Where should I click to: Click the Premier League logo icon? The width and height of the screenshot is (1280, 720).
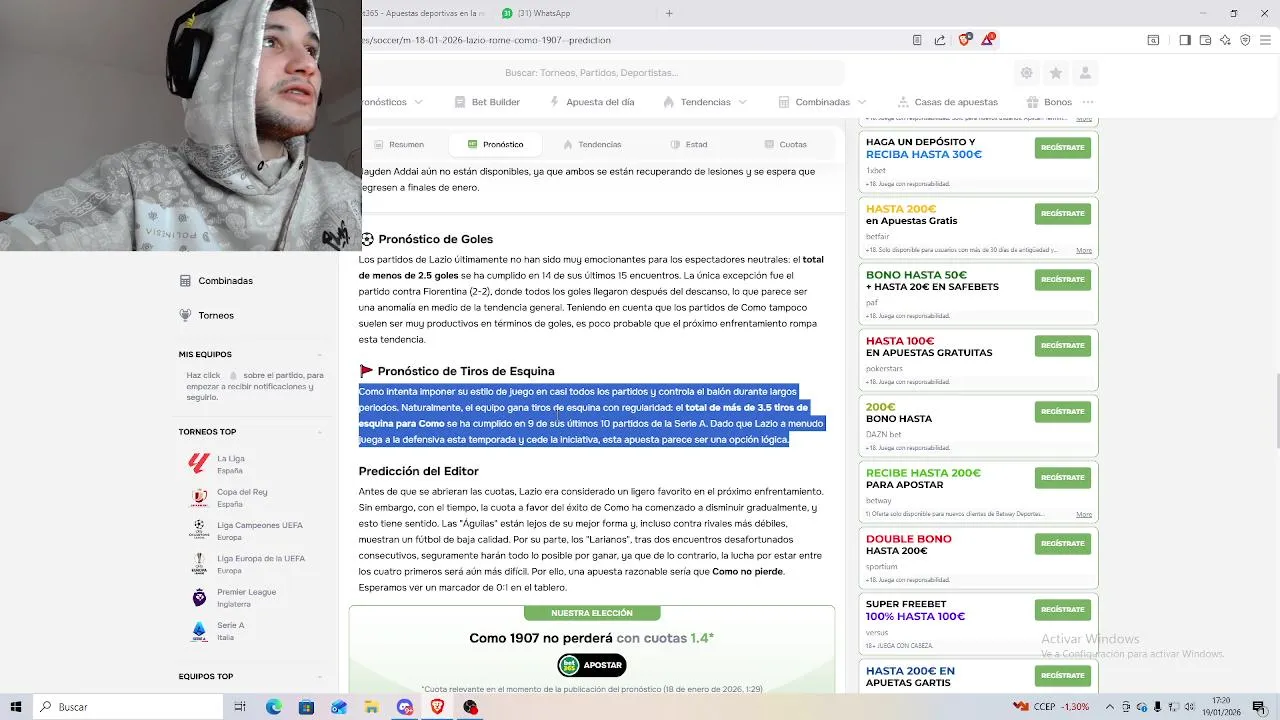(199, 597)
